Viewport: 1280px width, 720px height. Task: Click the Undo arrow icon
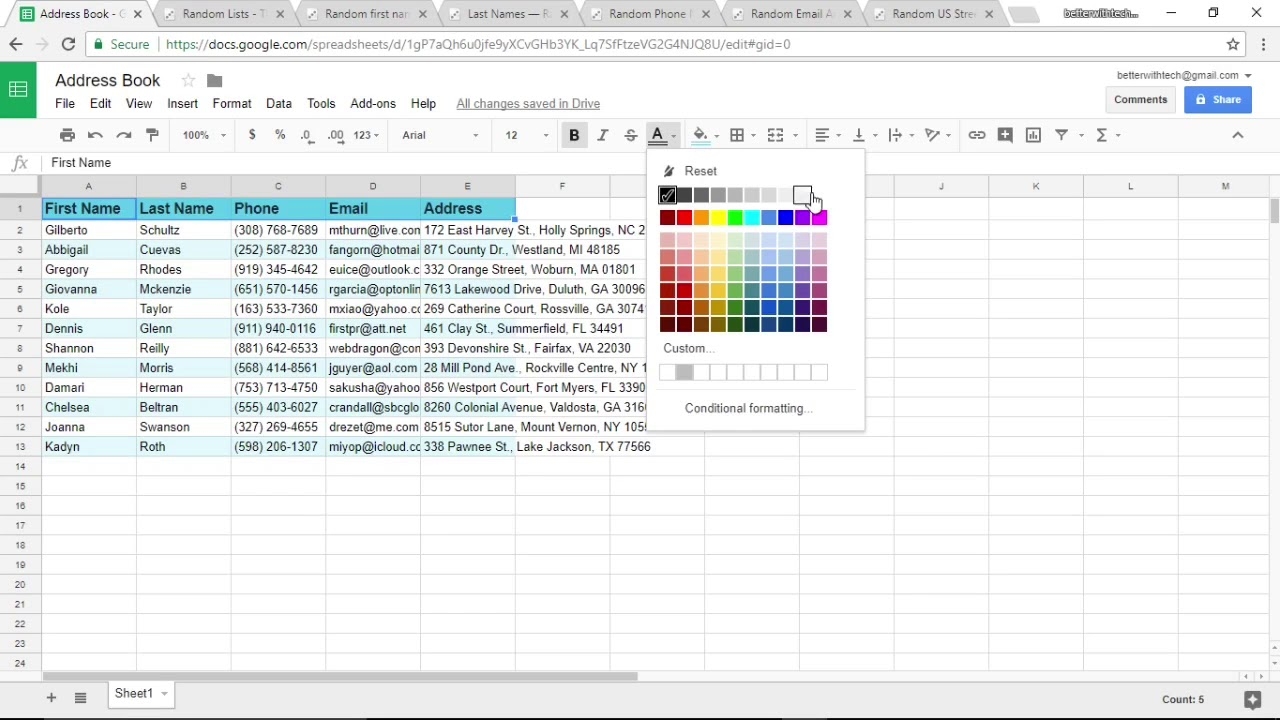pyautogui.click(x=95, y=135)
